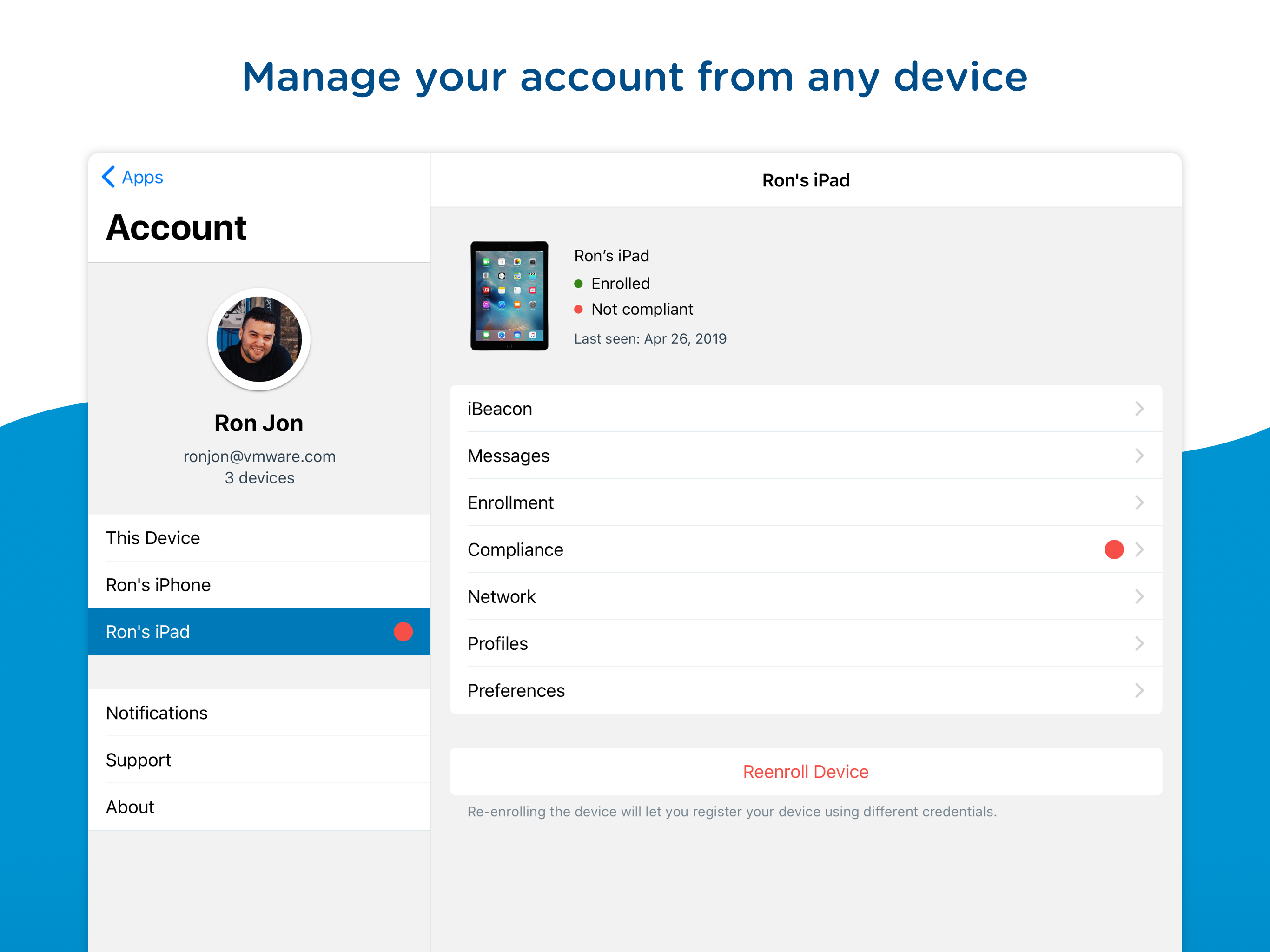Open the About section
Screen dimensions: 1270x952
click(x=130, y=807)
